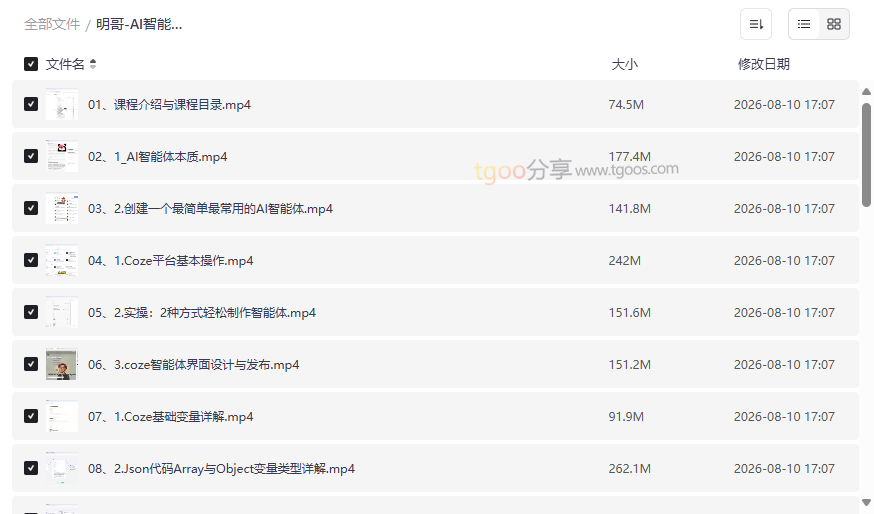
Task: Open thumbnail of 05、2.实操 video
Action: click(62, 312)
